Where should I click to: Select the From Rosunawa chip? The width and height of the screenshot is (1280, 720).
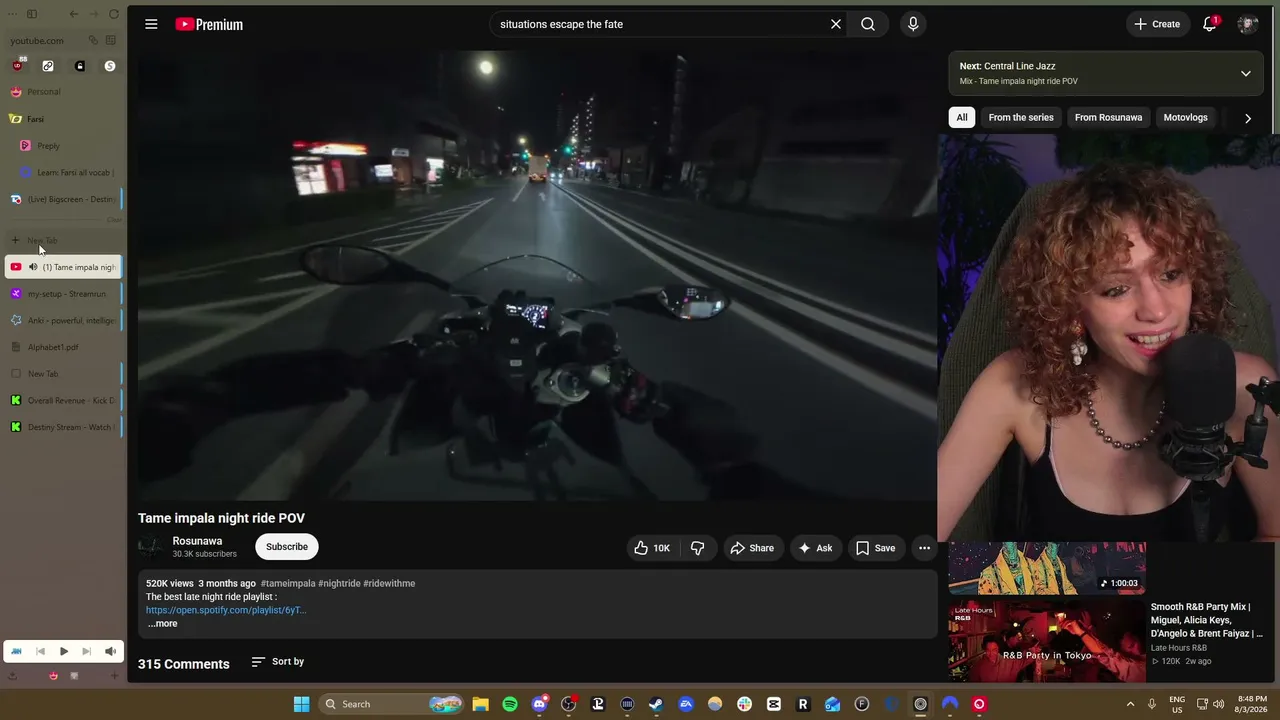coord(1108,117)
